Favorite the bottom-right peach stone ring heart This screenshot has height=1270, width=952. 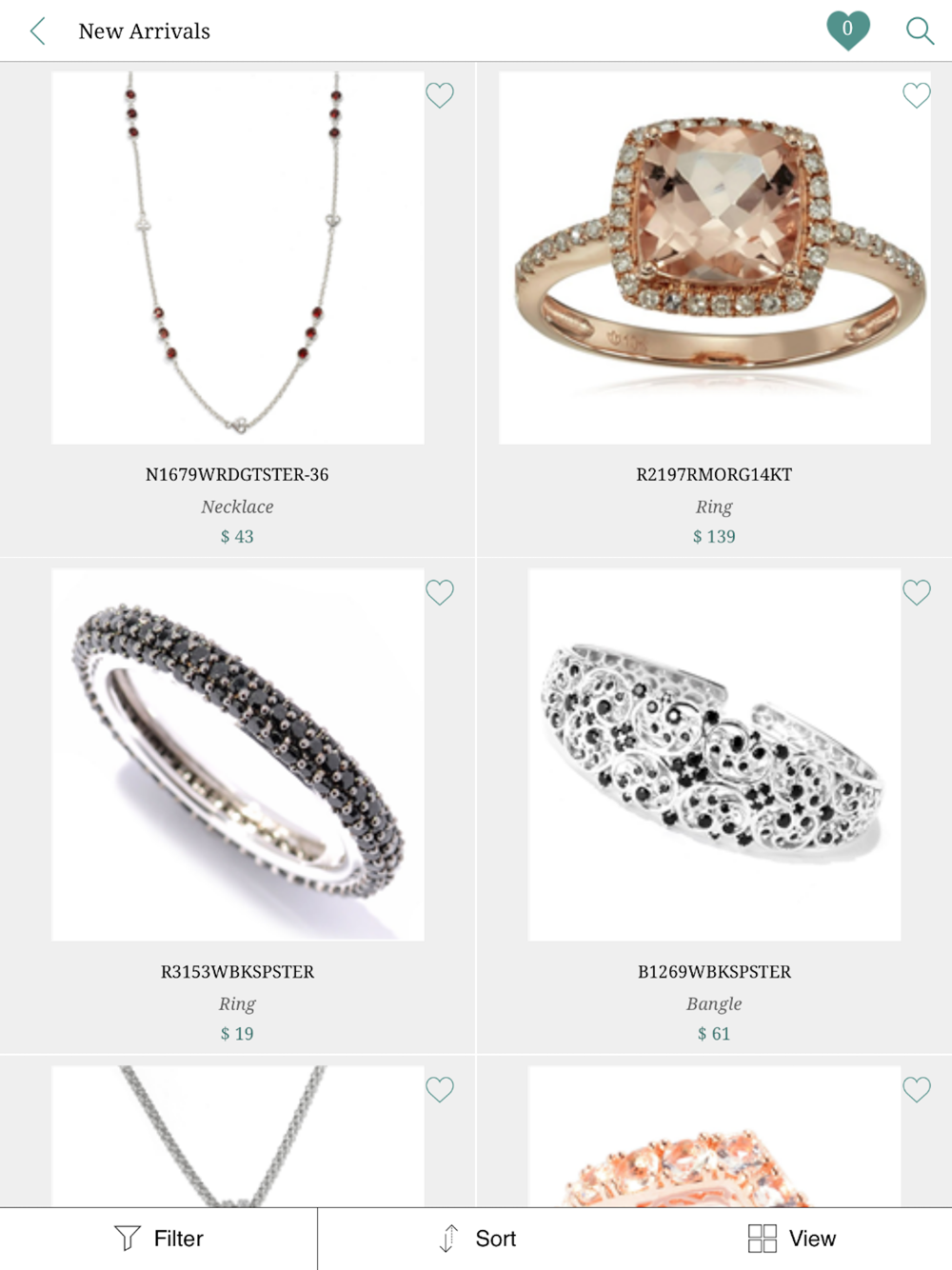pos(917,1089)
